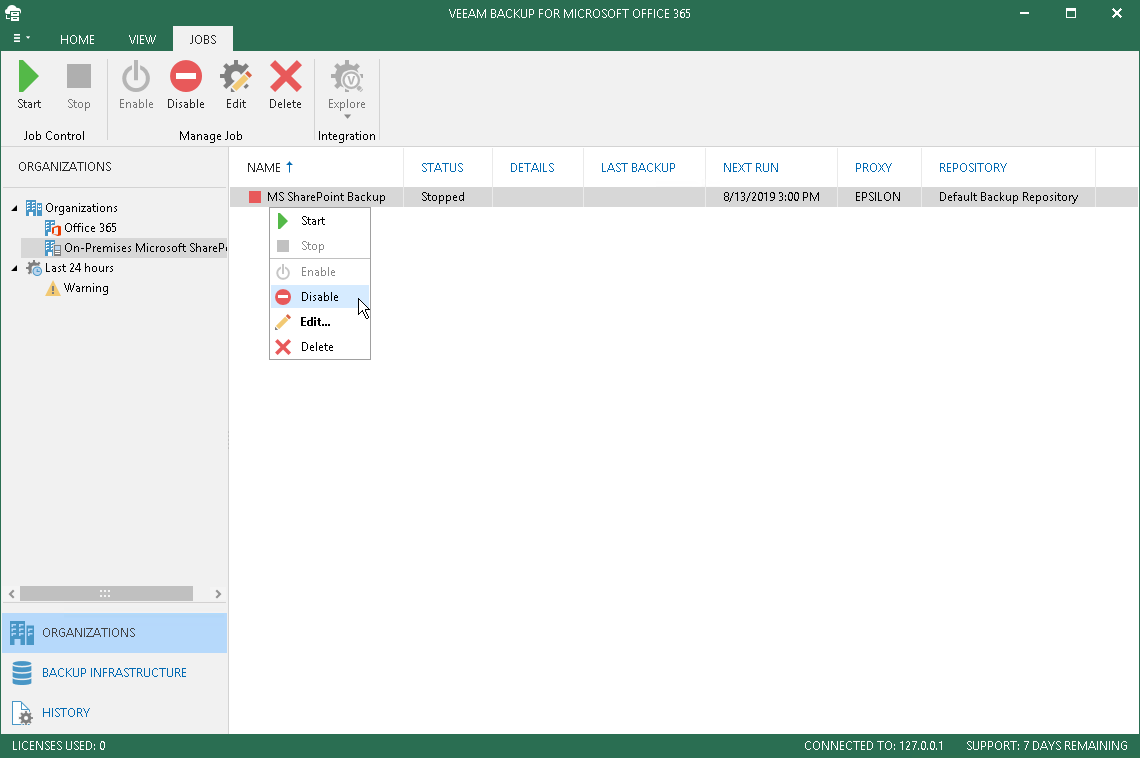
Task: Click CONNECTED TO: 127.0.0.1 status text
Action: click(x=873, y=746)
